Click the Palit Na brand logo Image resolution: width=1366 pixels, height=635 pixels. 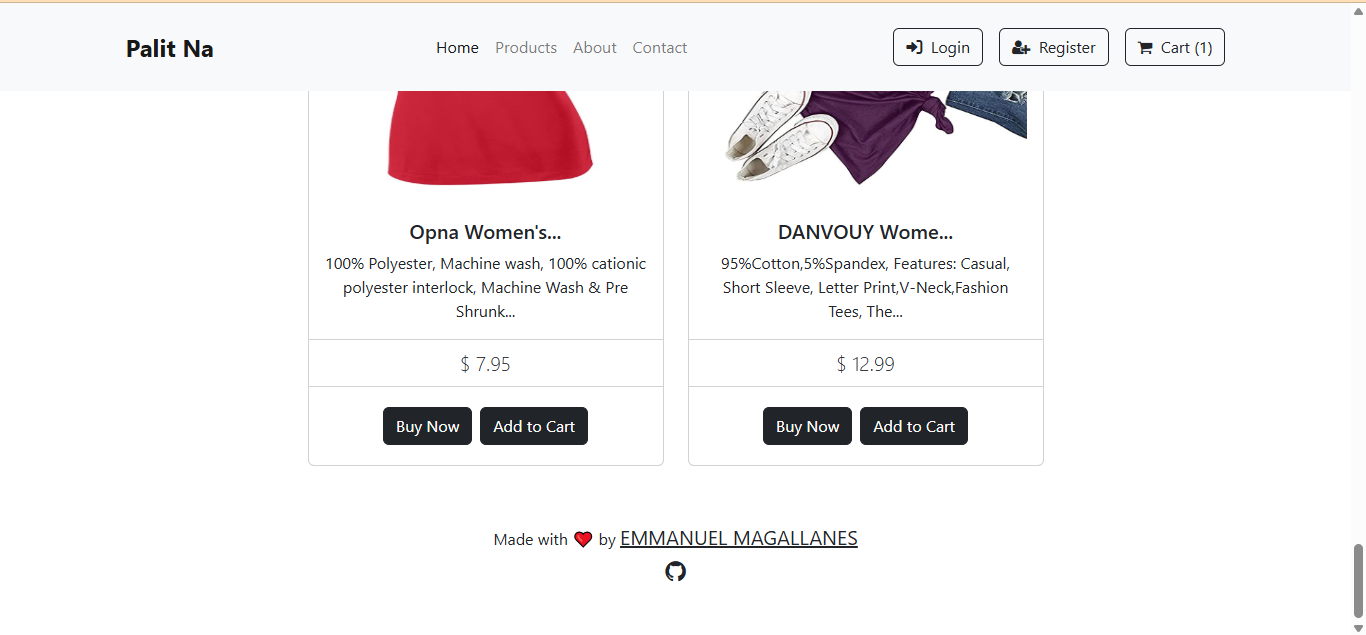(x=170, y=48)
